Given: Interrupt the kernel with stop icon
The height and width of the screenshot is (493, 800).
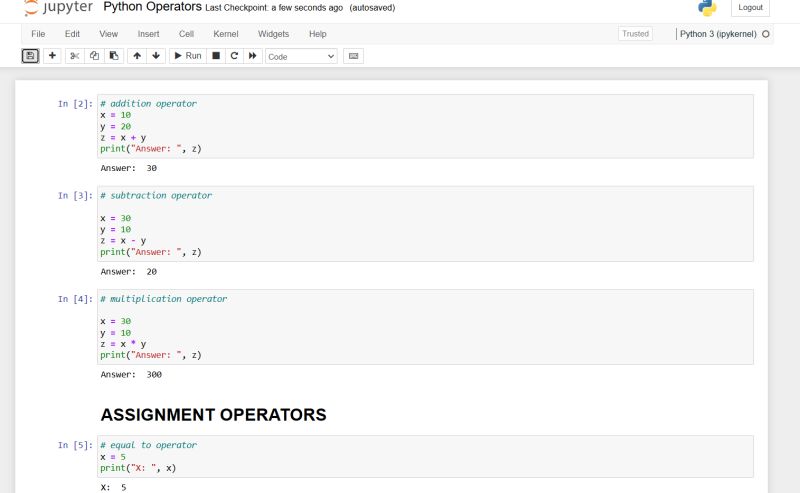Looking at the screenshot, I should pyautogui.click(x=216, y=56).
